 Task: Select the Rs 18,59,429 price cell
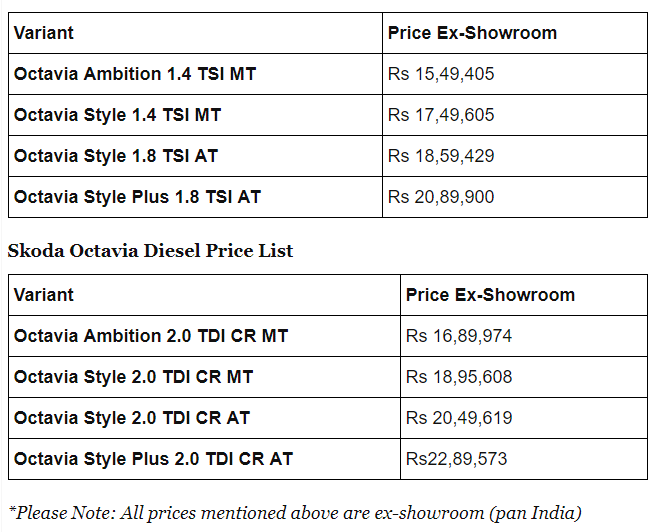(441, 156)
